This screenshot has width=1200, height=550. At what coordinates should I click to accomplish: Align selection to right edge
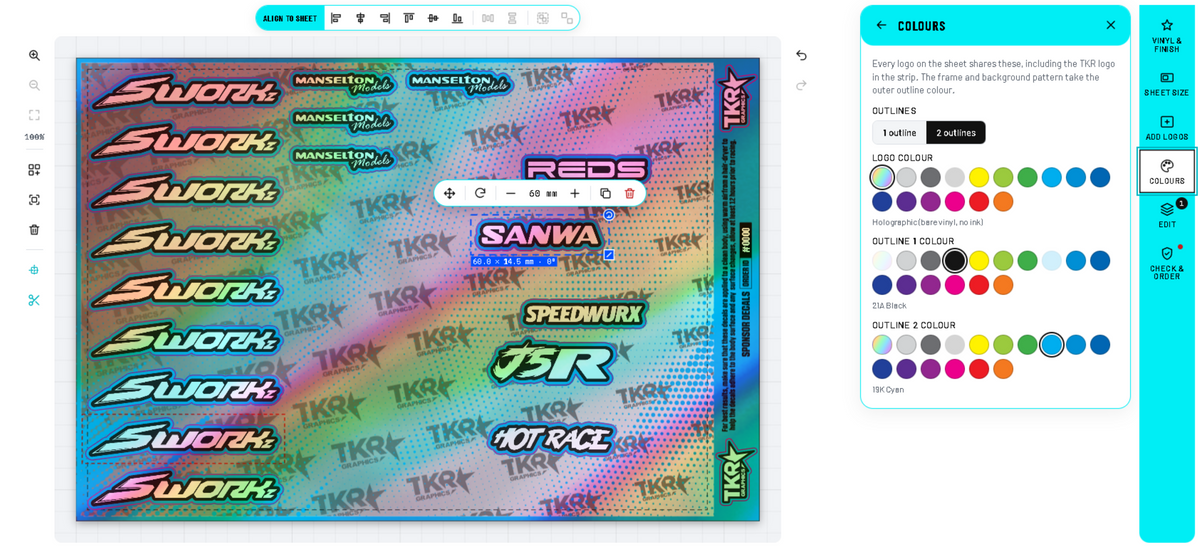(385, 18)
